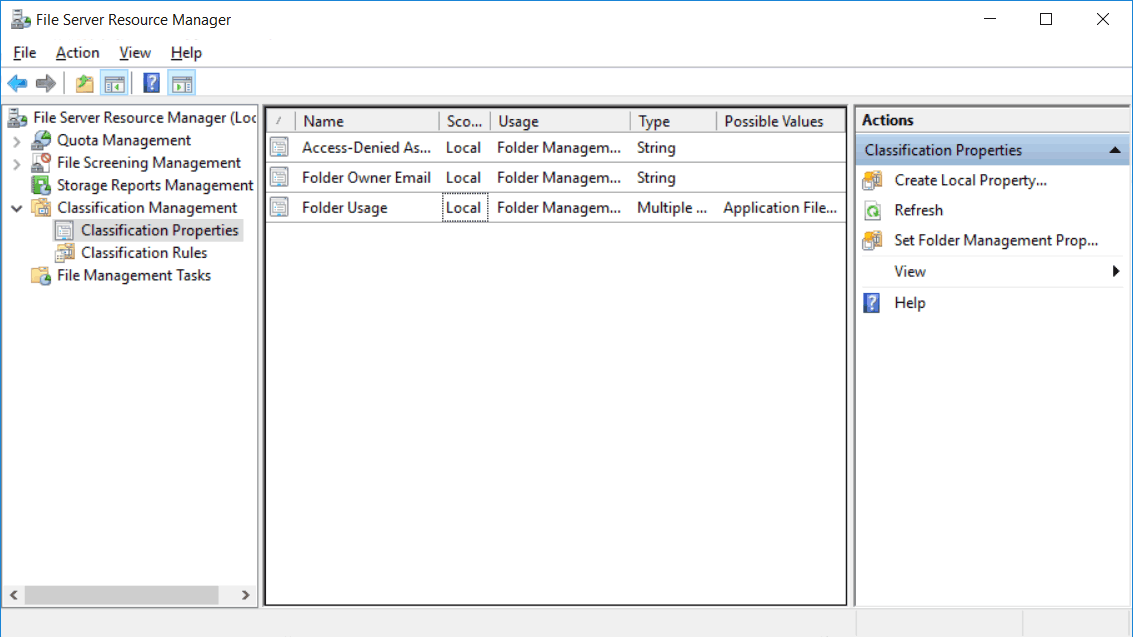The image size is (1133, 637).
Task: Click the Classification Rules tree icon
Action: [64, 253]
